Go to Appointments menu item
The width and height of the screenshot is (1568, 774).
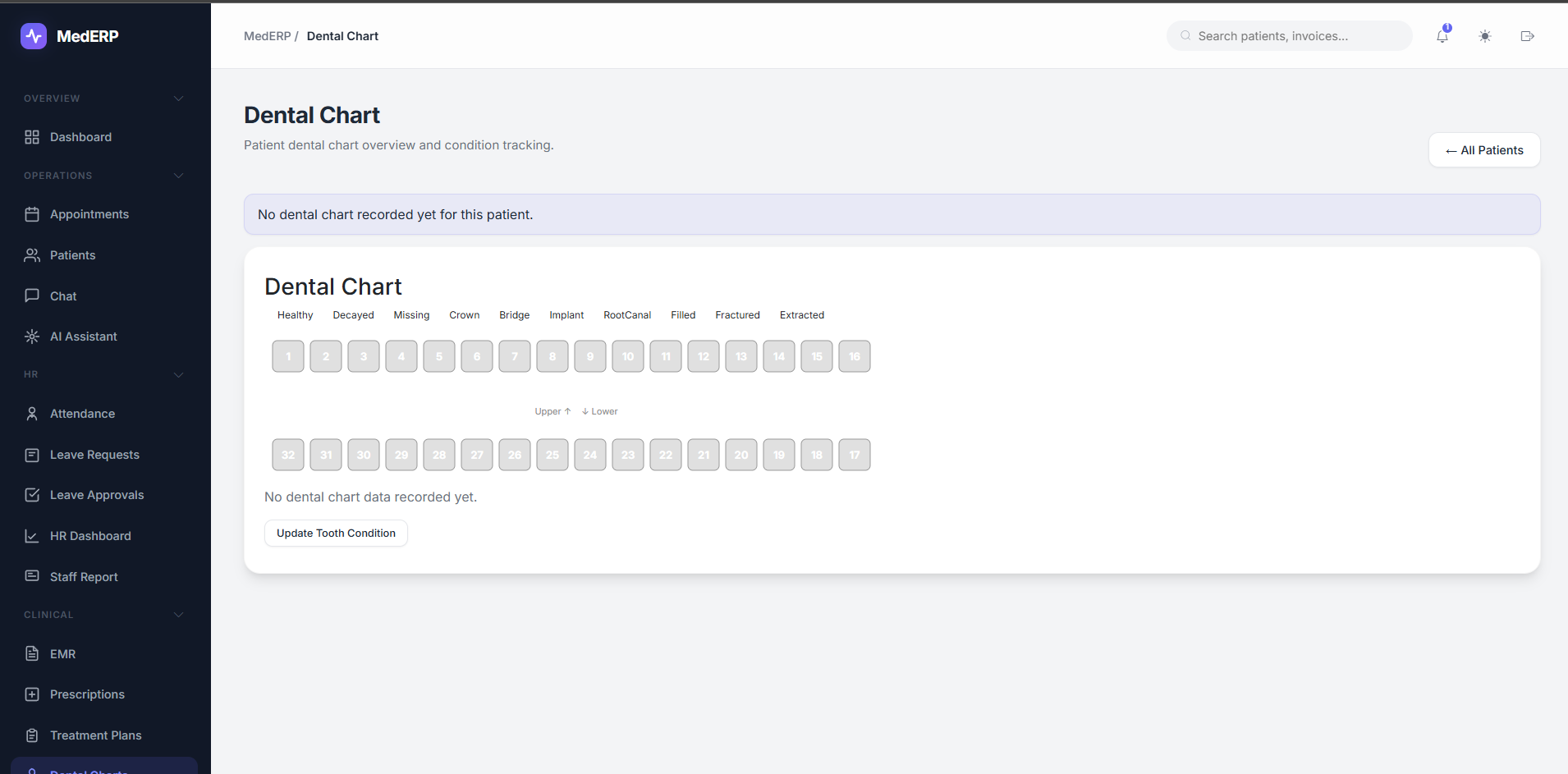pos(89,214)
